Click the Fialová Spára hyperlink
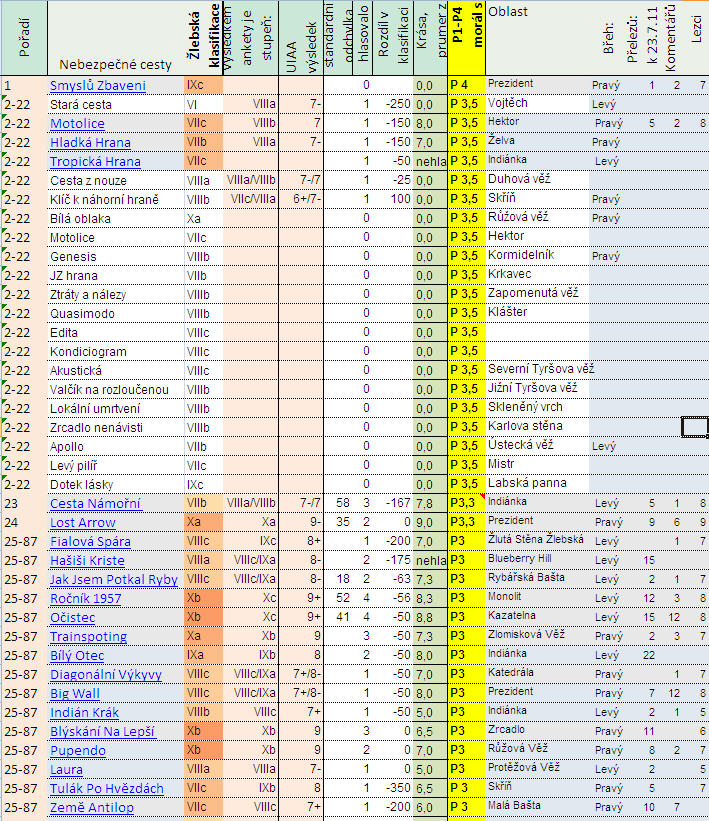This screenshot has height=821, width=709. point(90,542)
